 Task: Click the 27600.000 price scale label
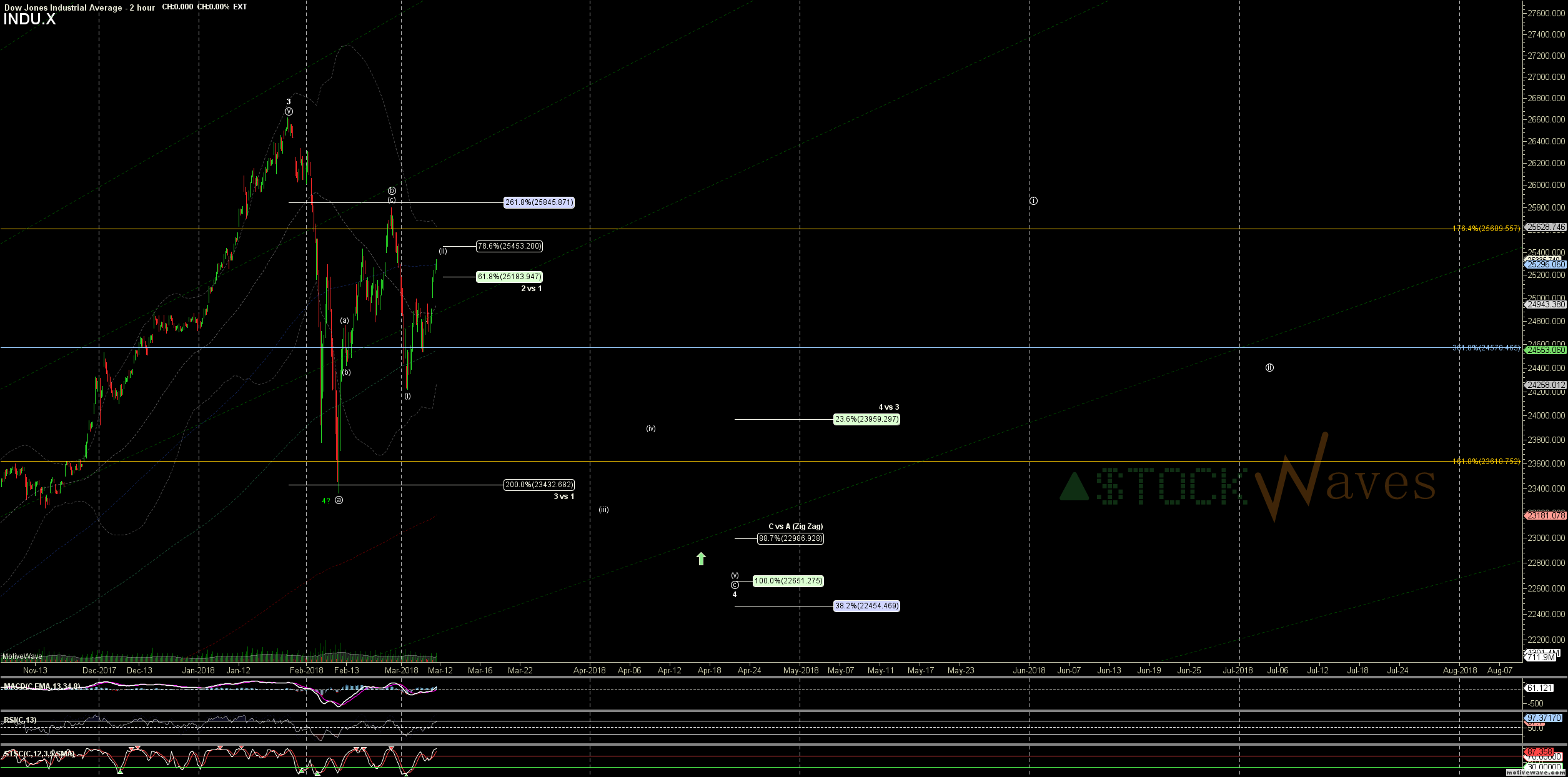[1546, 13]
